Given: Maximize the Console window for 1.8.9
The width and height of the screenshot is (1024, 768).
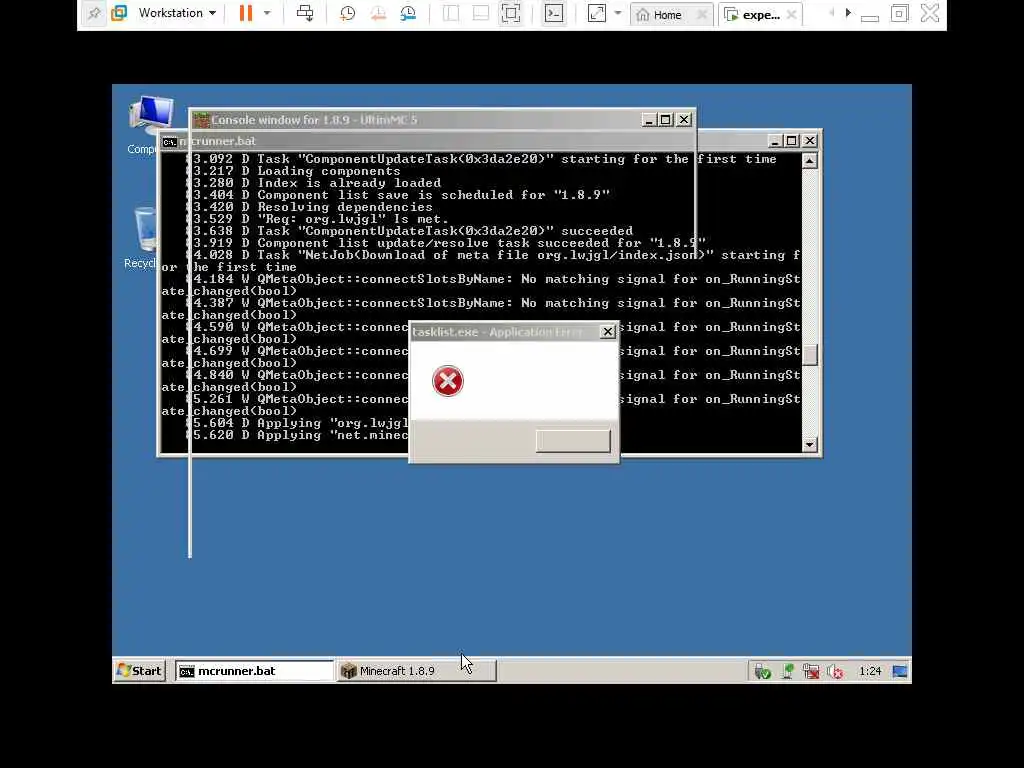Looking at the screenshot, I should (x=665, y=120).
